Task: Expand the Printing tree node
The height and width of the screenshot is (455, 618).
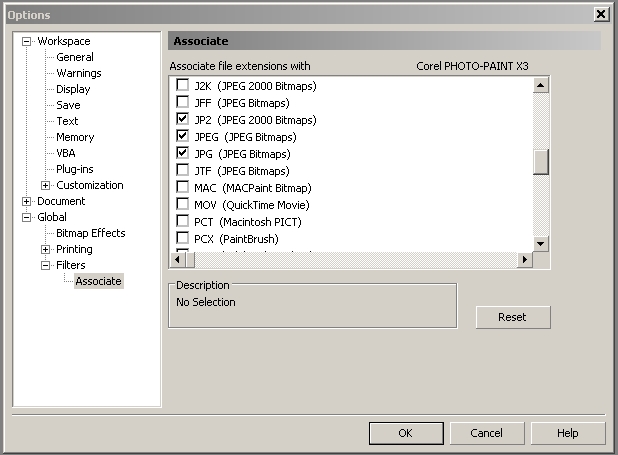Action: [x=46, y=249]
